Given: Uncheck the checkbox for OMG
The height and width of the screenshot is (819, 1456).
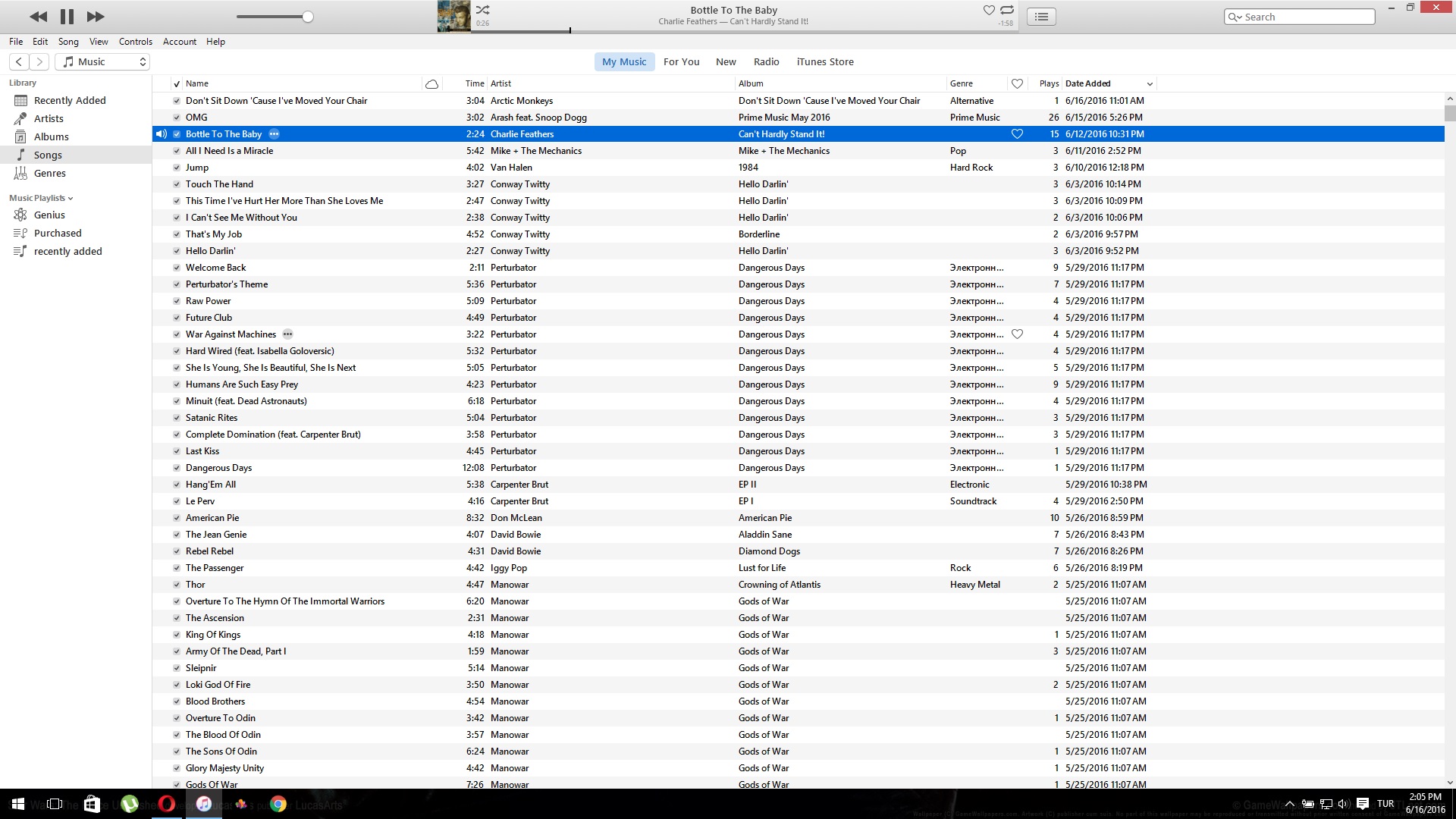Looking at the screenshot, I should (x=177, y=118).
